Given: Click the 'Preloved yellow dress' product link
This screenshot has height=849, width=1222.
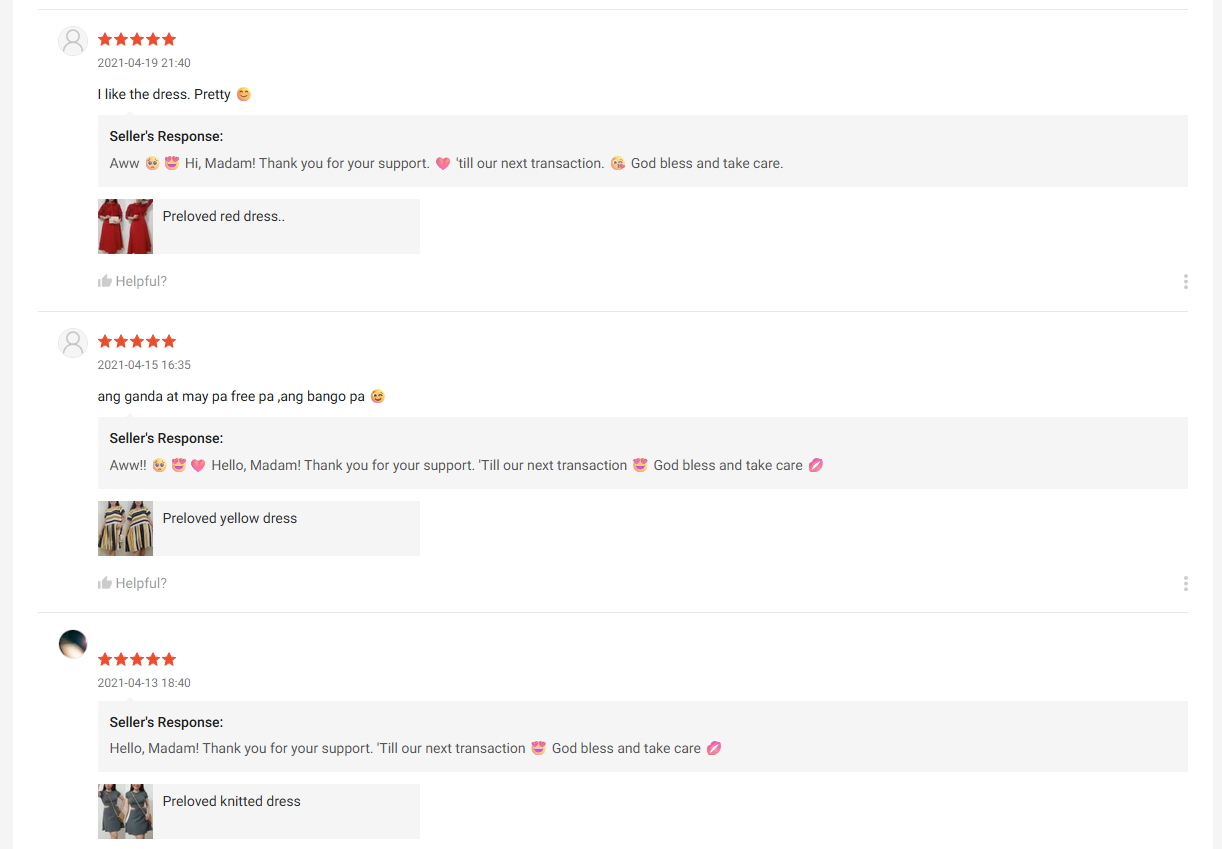Looking at the screenshot, I should 230,518.
